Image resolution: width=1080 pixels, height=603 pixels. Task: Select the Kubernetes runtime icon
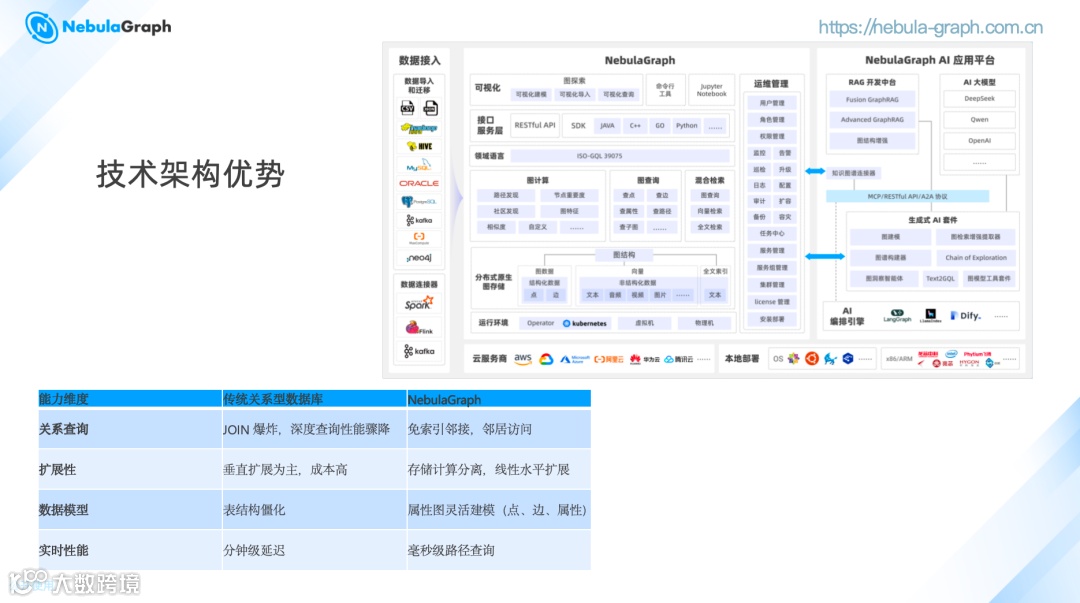[x=588, y=322]
